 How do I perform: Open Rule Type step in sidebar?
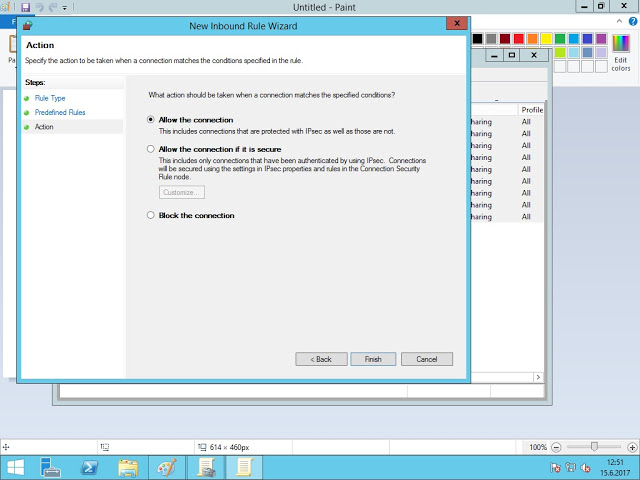pyautogui.click(x=50, y=98)
